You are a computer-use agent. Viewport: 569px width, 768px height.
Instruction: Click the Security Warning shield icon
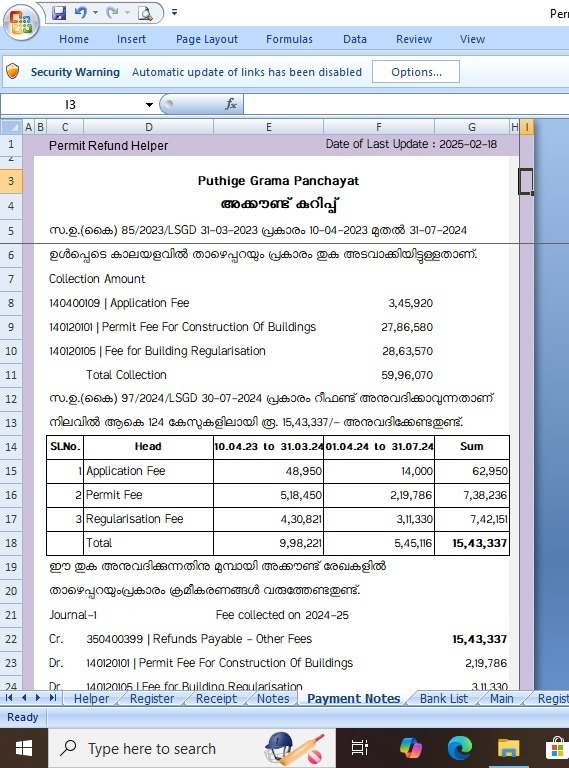point(13,72)
